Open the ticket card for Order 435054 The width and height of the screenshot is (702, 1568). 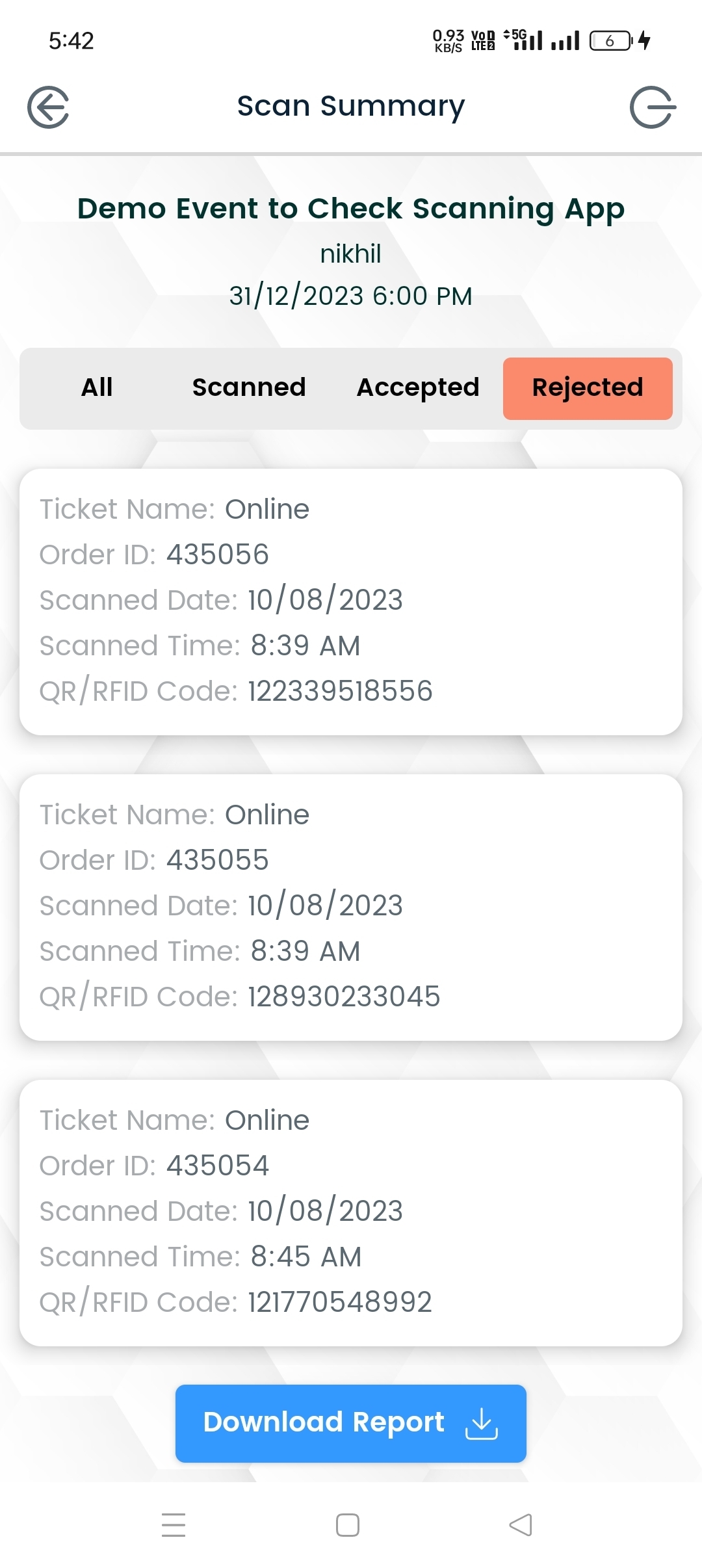pos(350,1212)
